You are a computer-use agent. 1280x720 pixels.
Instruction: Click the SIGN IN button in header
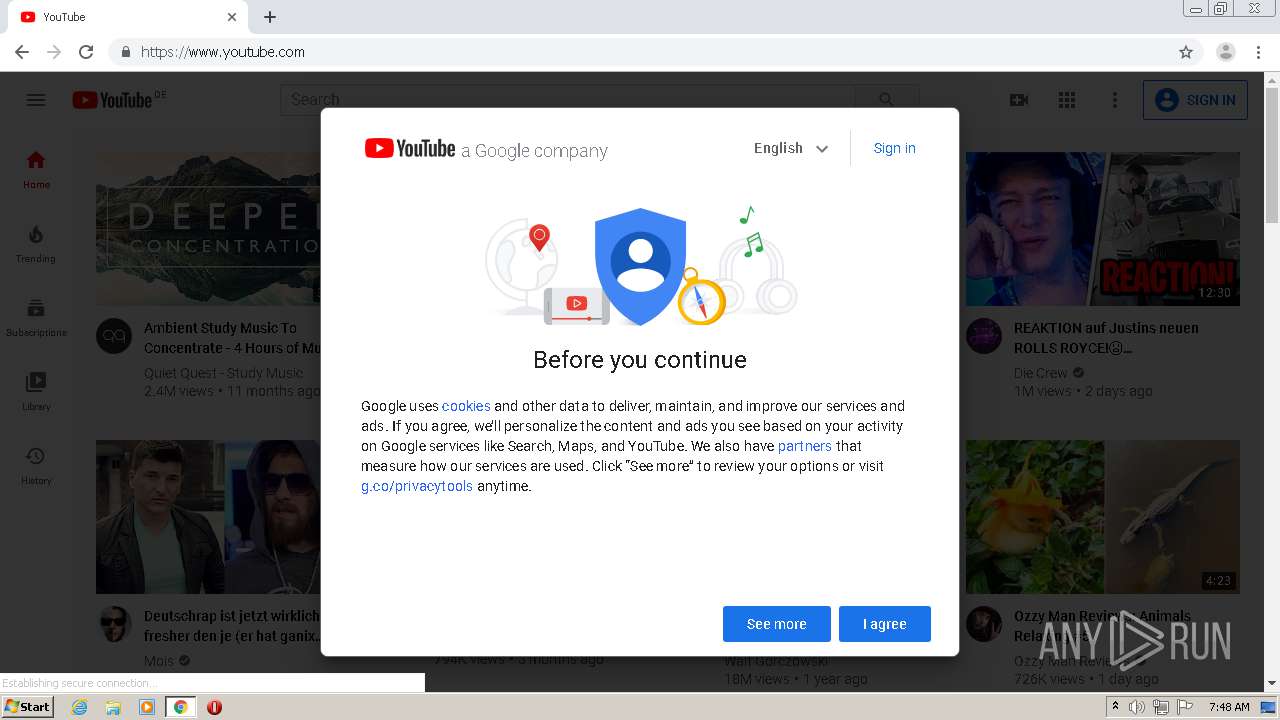point(1195,100)
